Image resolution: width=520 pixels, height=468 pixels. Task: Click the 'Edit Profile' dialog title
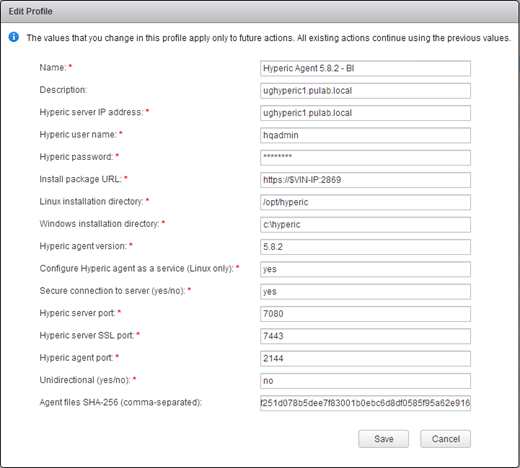(x=30, y=11)
